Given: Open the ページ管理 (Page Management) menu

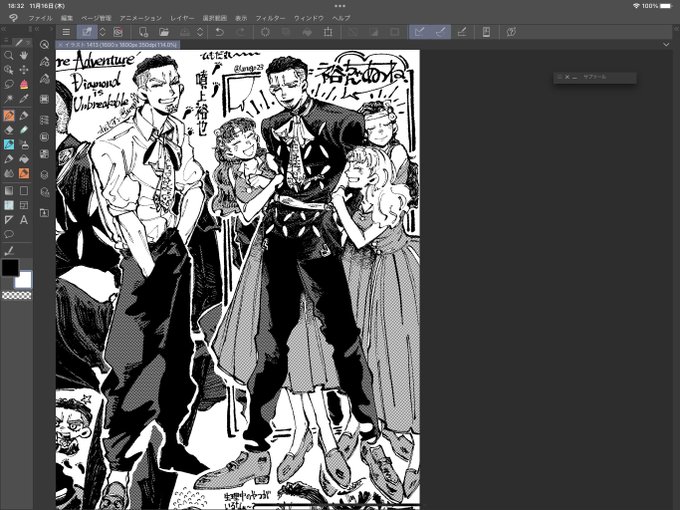Looking at the screenshot, I should pyautogui.click(x=96, y=18).
